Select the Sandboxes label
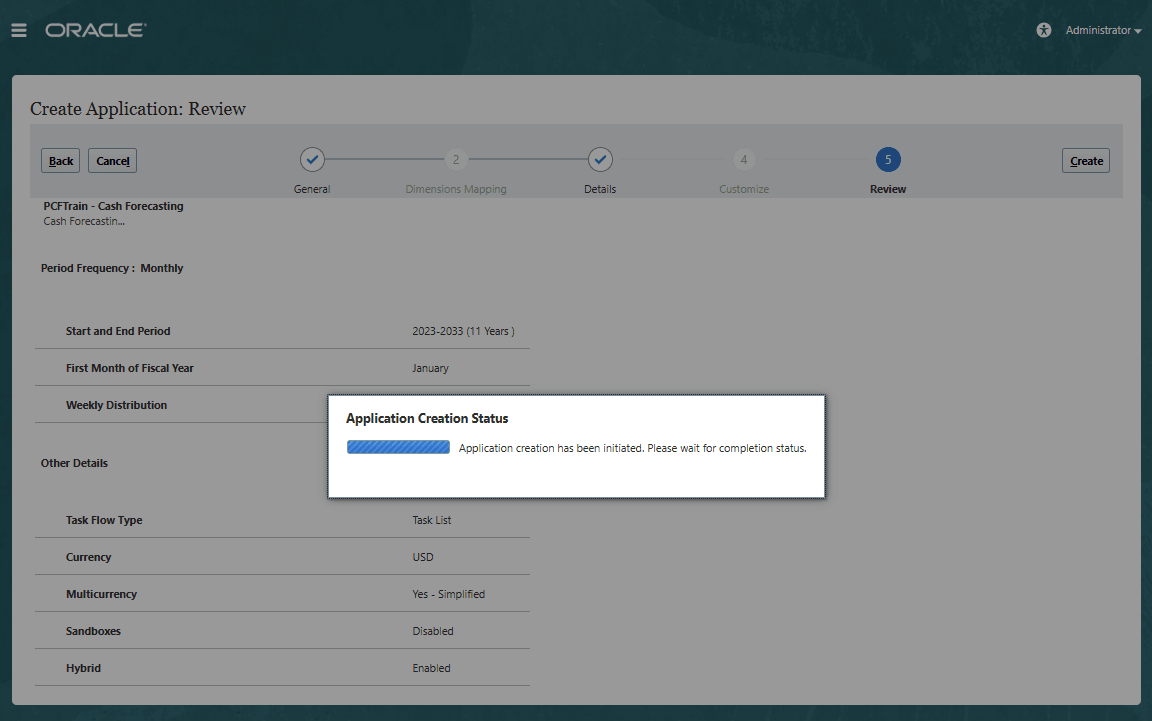The height and width of the screenshot is (721, 1152). pyautogui.click(x=93, y=631)
